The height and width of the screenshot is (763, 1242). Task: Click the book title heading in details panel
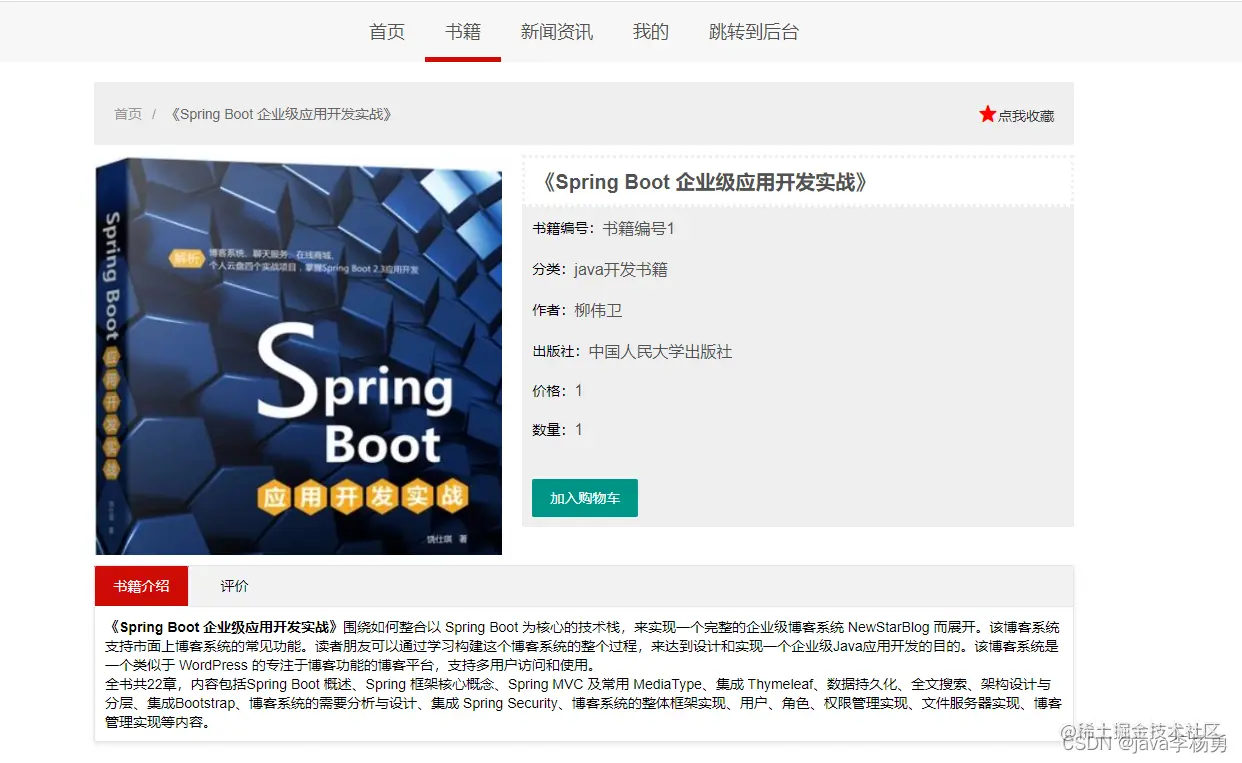click(704, 182)
